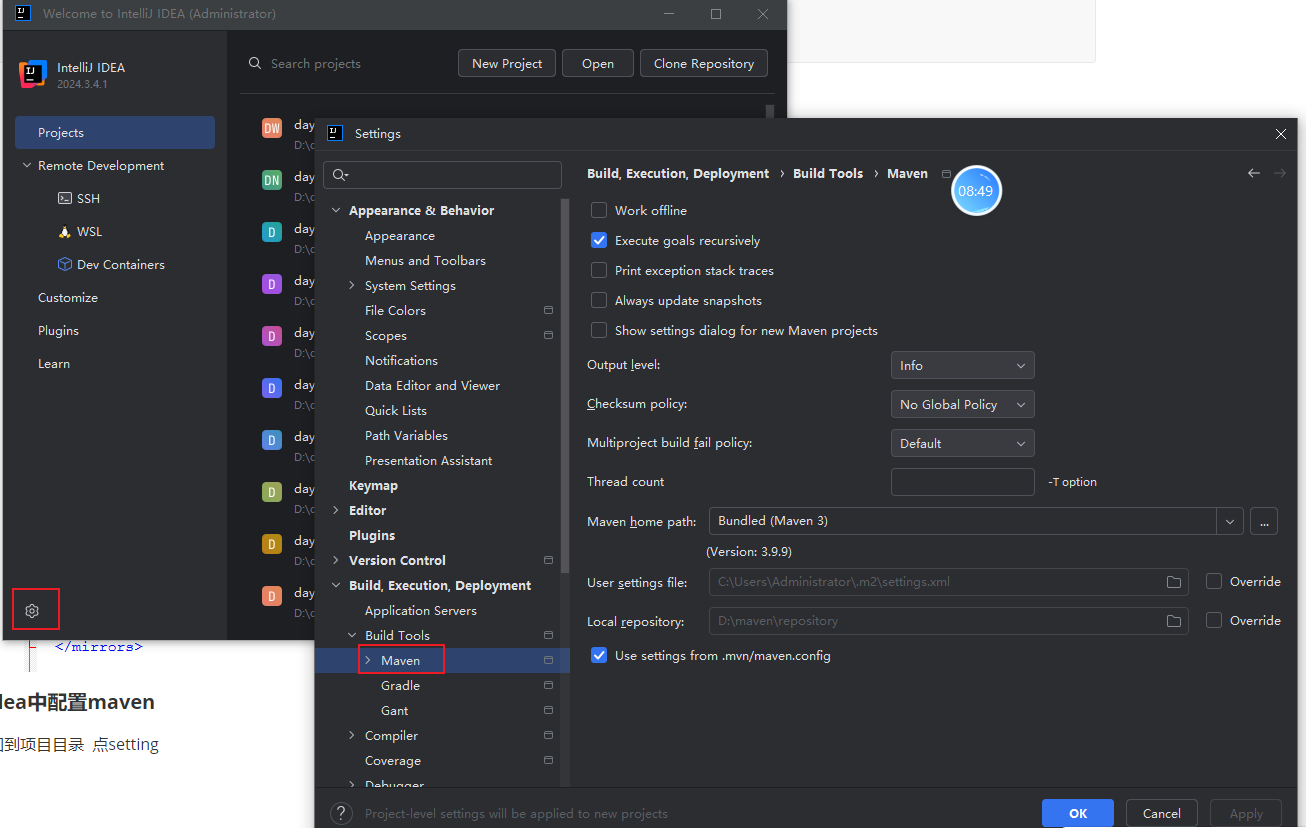This screenshot has height=828, width=1306.
Task: Uncheck Use settings from .mvn/maven.config
Action: (x=599, y=655)
